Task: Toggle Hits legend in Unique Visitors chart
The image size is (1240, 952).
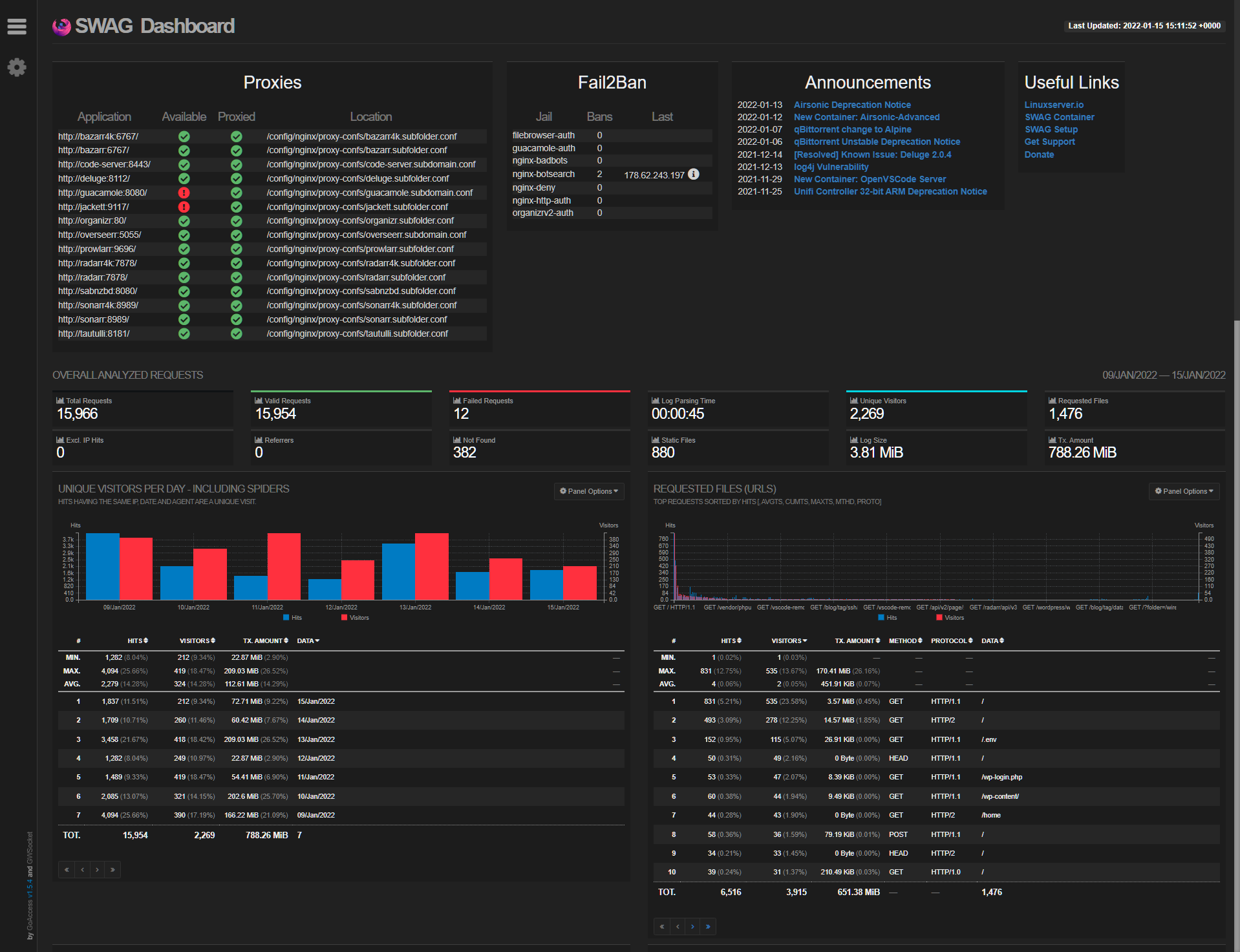Action: click(293, 618)
